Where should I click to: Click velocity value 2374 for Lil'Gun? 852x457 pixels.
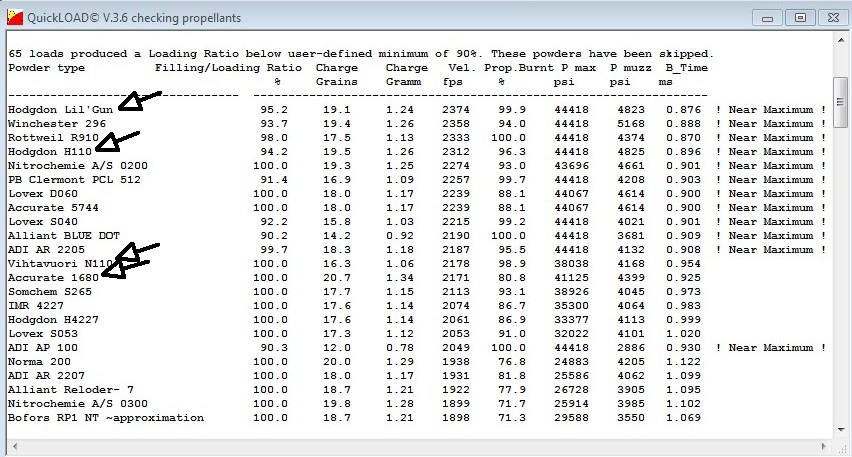pyautogui.click(x=456, y=110)
